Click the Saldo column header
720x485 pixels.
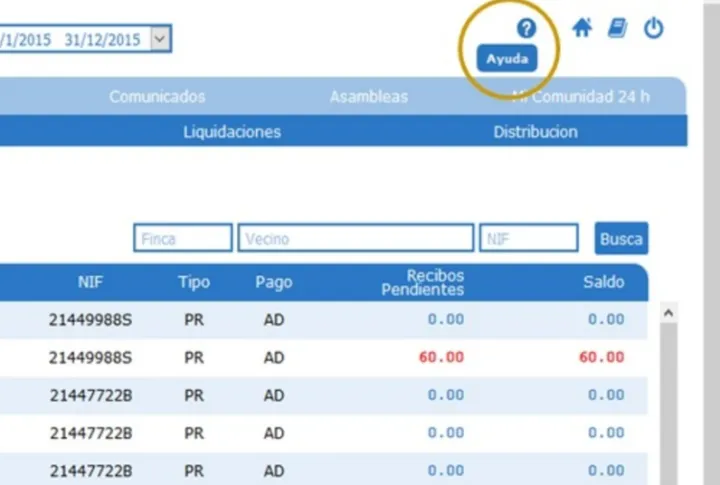(x=603, y=282)
